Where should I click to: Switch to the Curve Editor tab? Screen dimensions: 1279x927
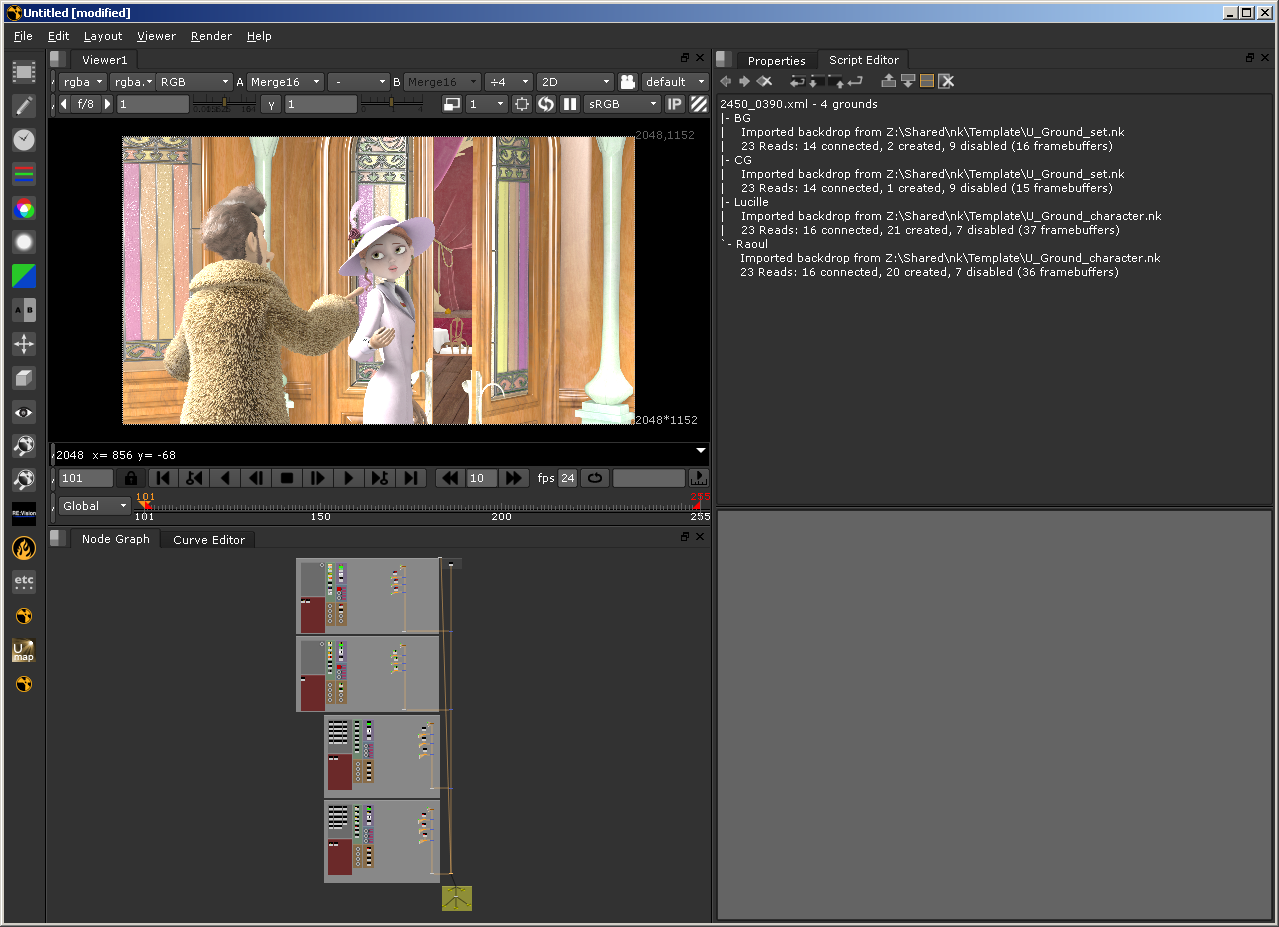[209, 539]
